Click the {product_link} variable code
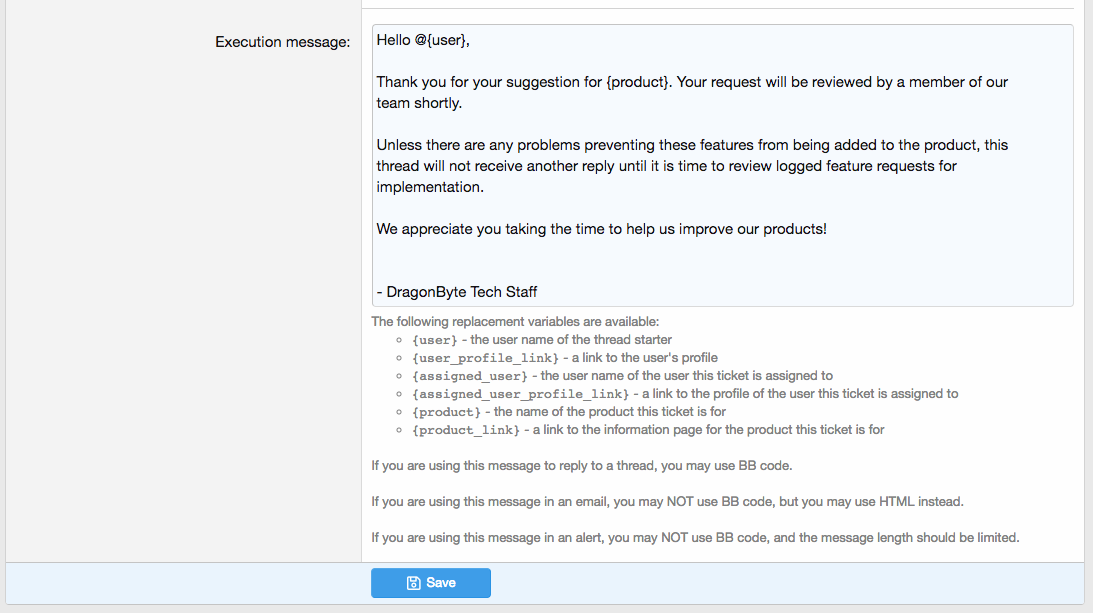This screenshot has height=613, width=1093. coord(465,430)
